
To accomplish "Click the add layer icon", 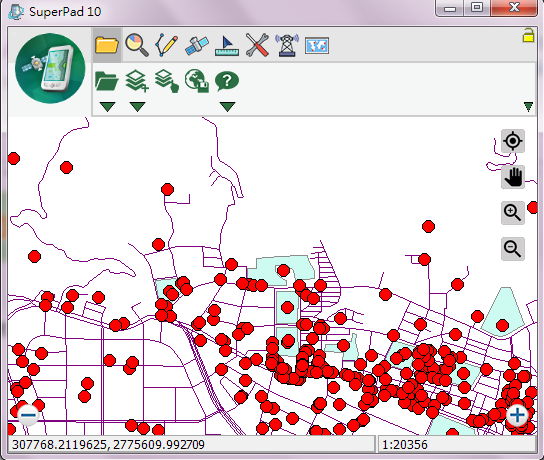I will click(x=137, y=81).
